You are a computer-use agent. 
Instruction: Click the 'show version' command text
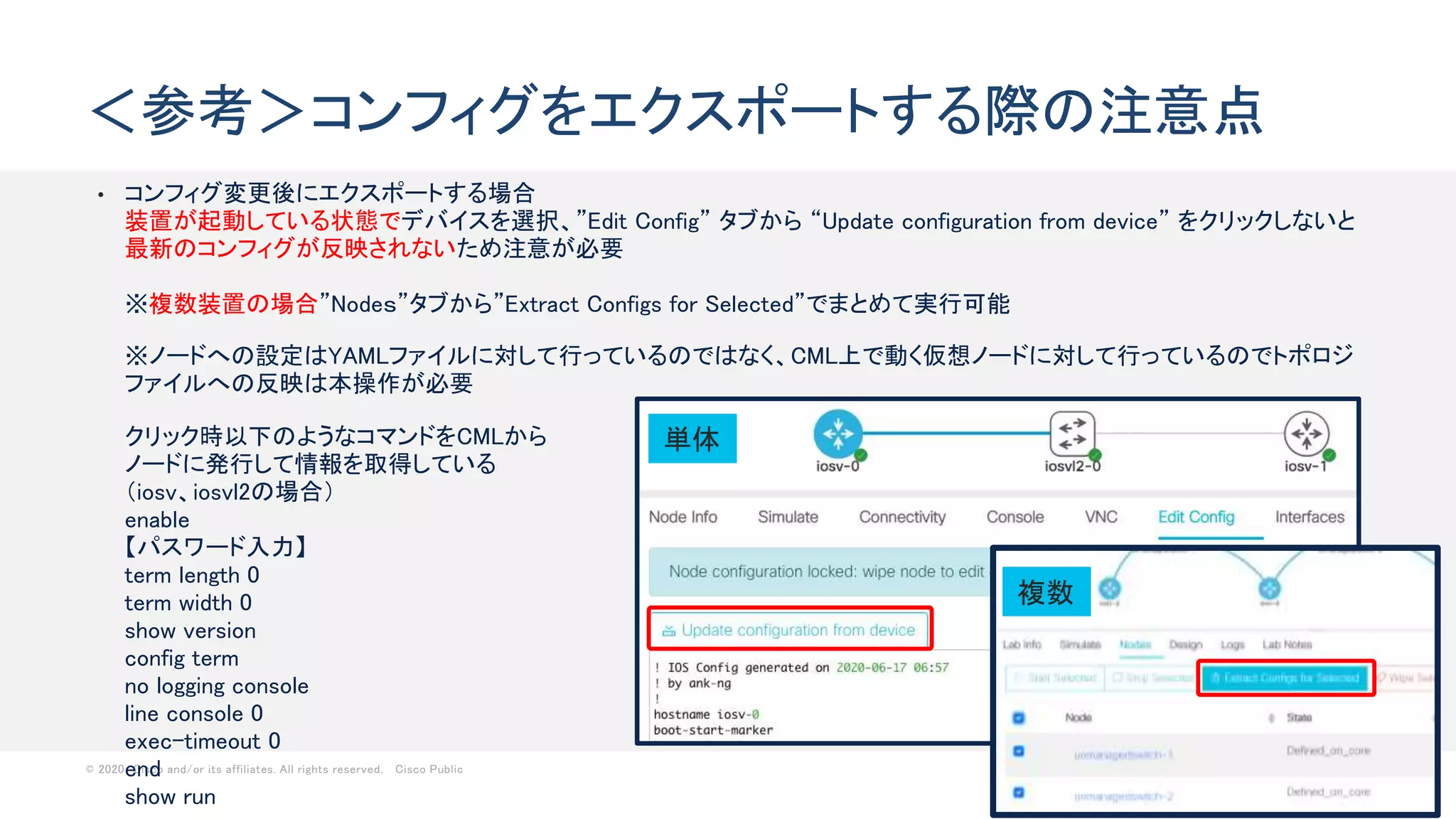pyautogui.click(x=191, y=631)
